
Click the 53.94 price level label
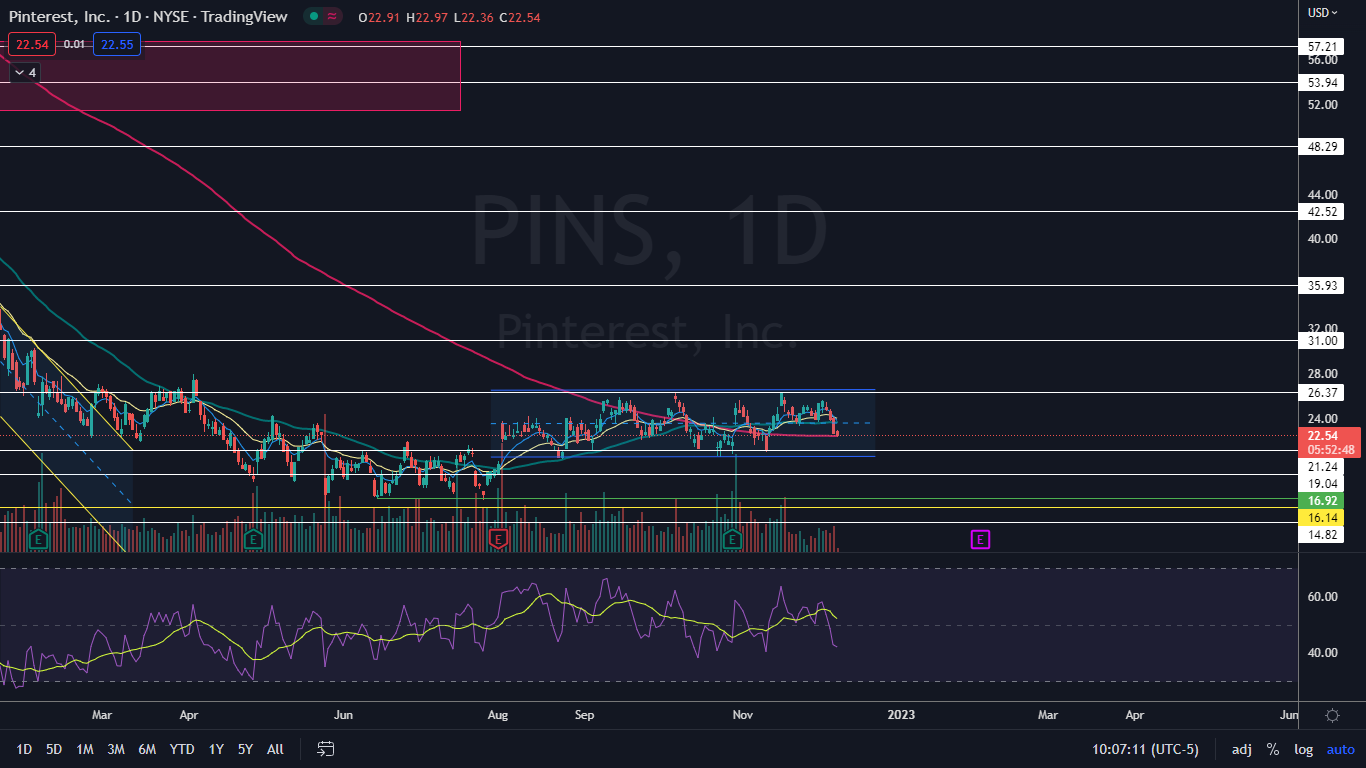(x=1324, y=82)
